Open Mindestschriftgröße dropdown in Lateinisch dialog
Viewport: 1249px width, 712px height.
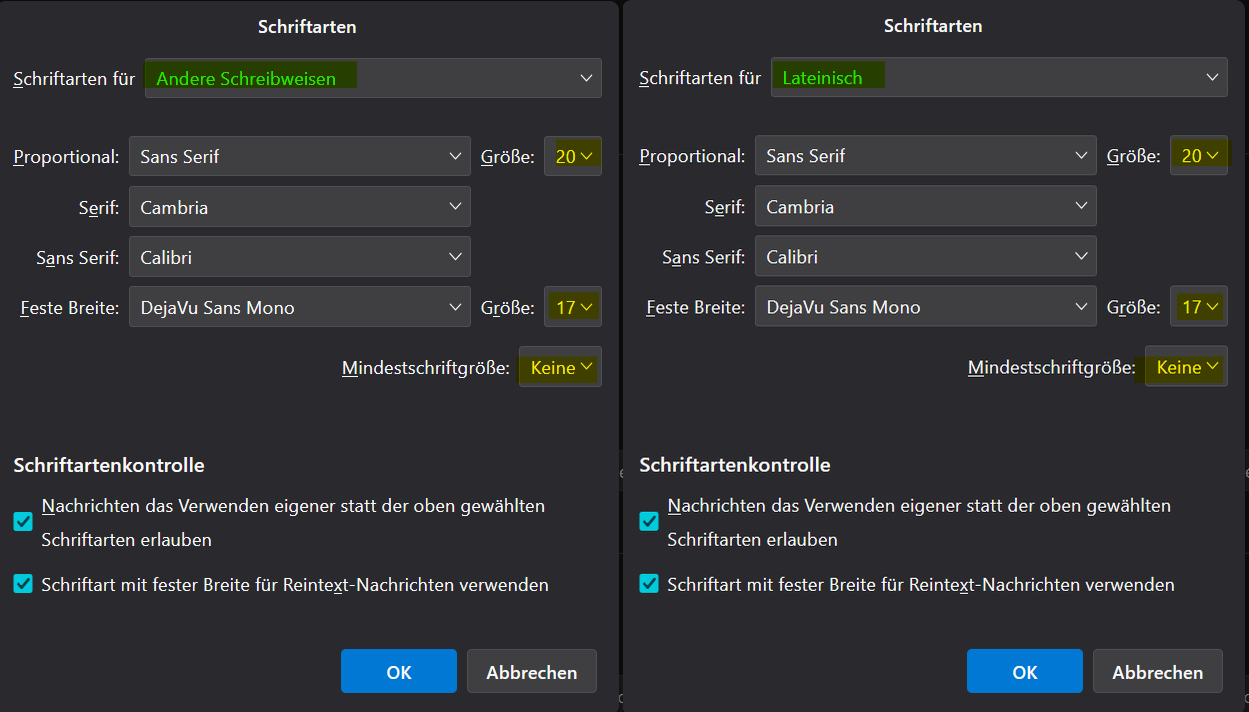[x=1186, y=368]
